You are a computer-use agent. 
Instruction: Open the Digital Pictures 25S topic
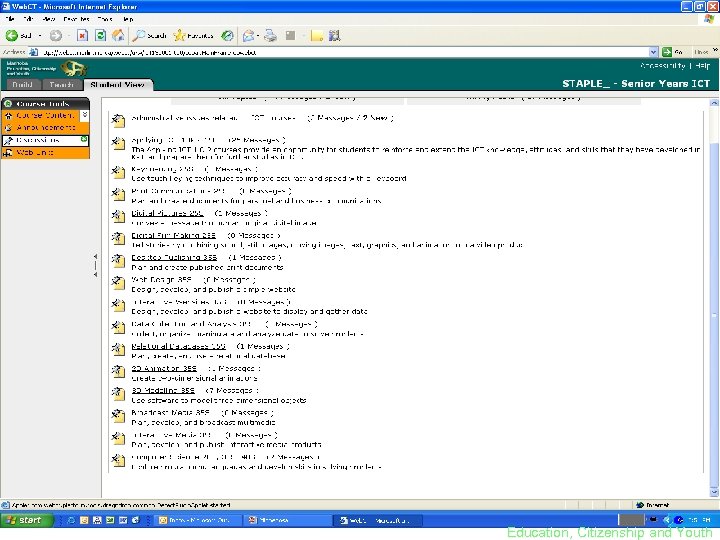coord(167,213)
